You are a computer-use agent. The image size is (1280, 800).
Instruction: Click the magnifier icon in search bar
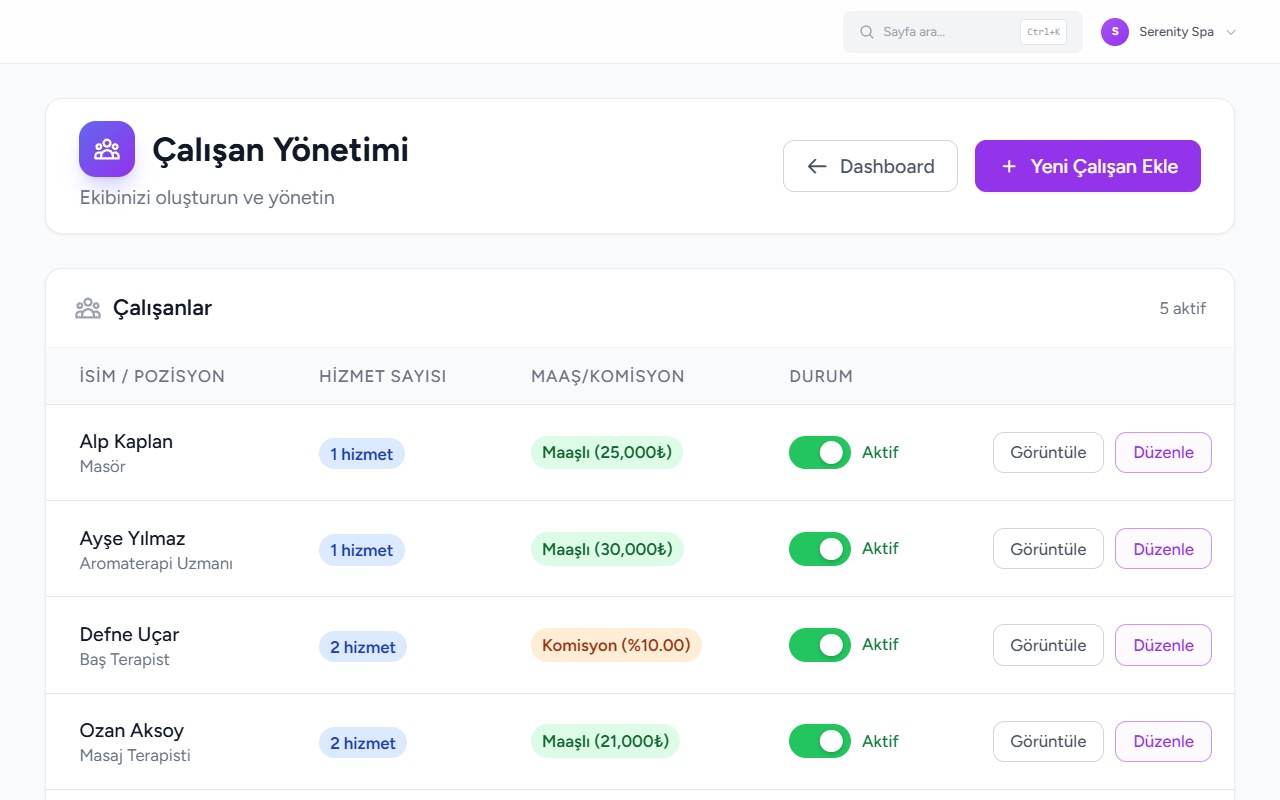[867, 32]
